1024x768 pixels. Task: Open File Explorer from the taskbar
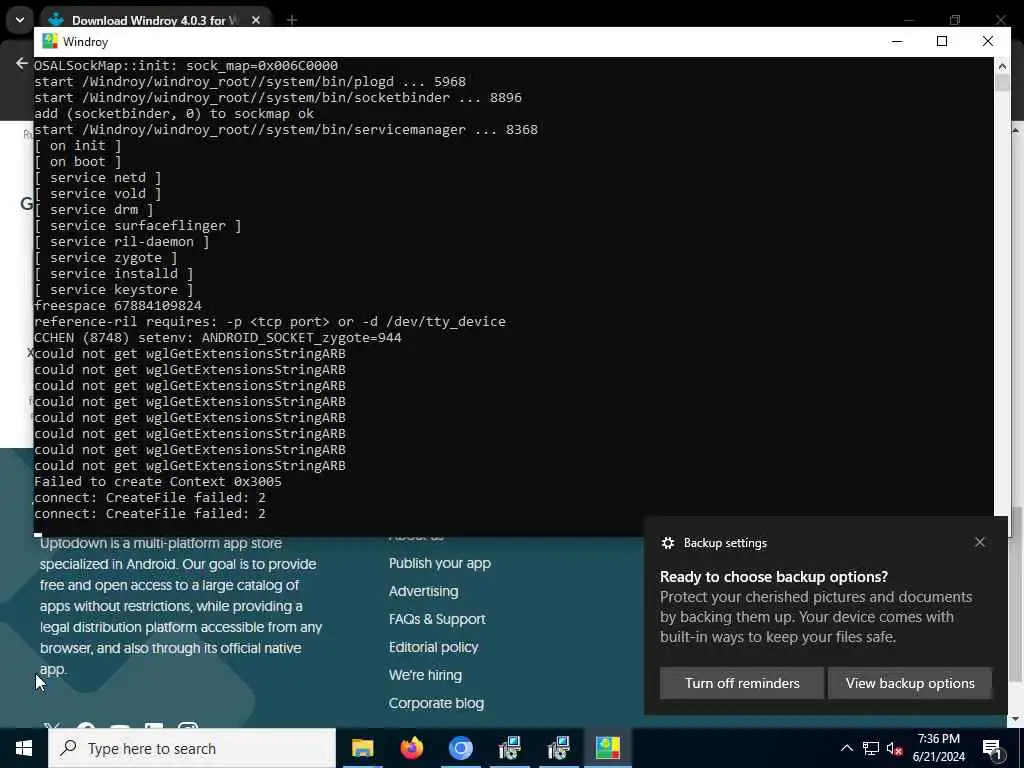[362, 748]
